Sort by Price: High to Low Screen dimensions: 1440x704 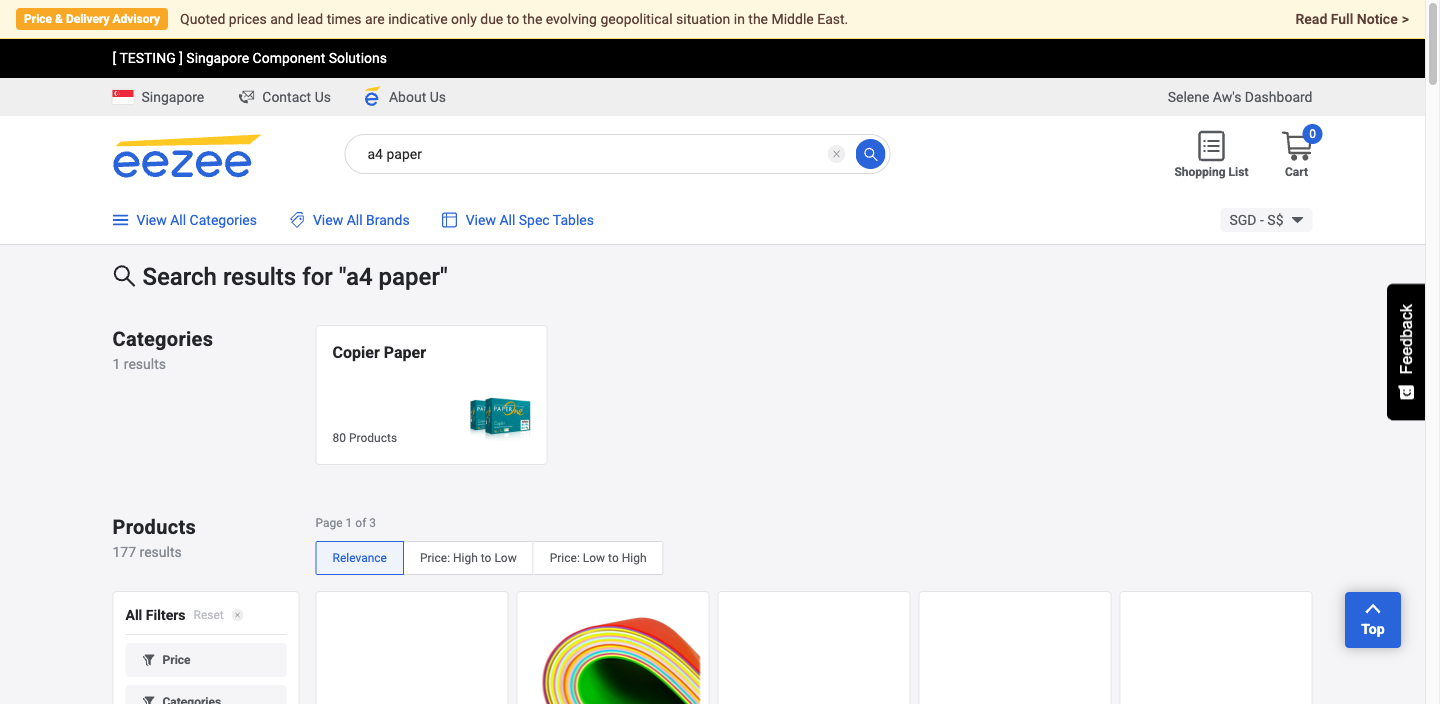tap(468, 558)
